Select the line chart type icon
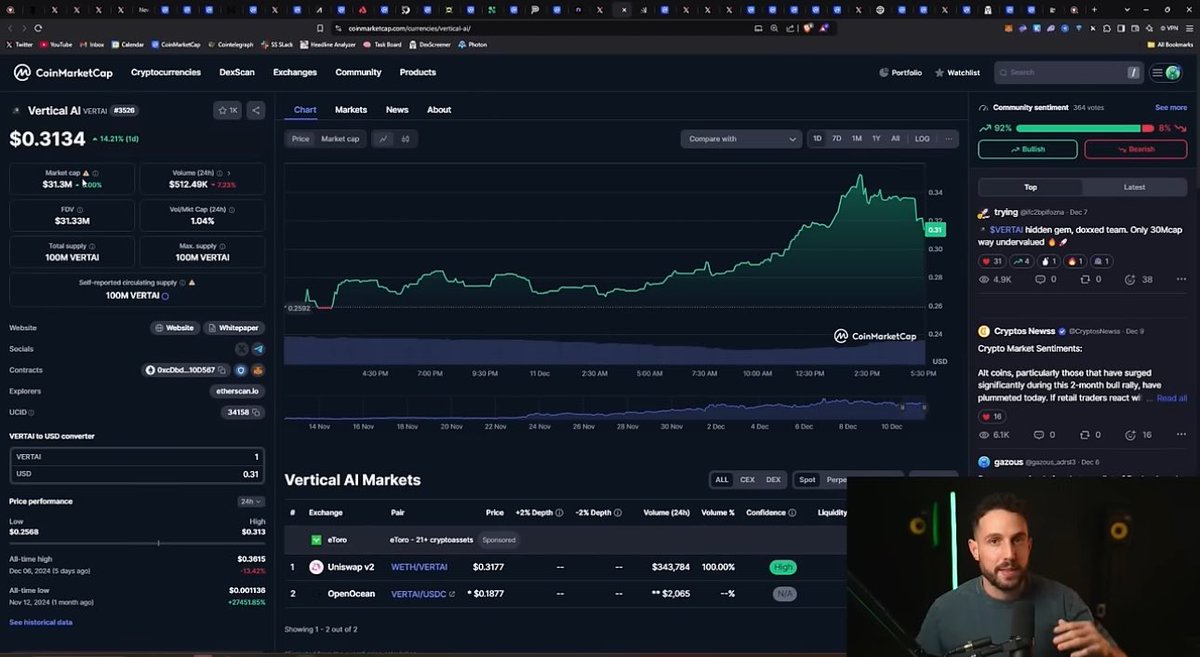The width and height of the screenshot is (1200, 657). (383, 139)
